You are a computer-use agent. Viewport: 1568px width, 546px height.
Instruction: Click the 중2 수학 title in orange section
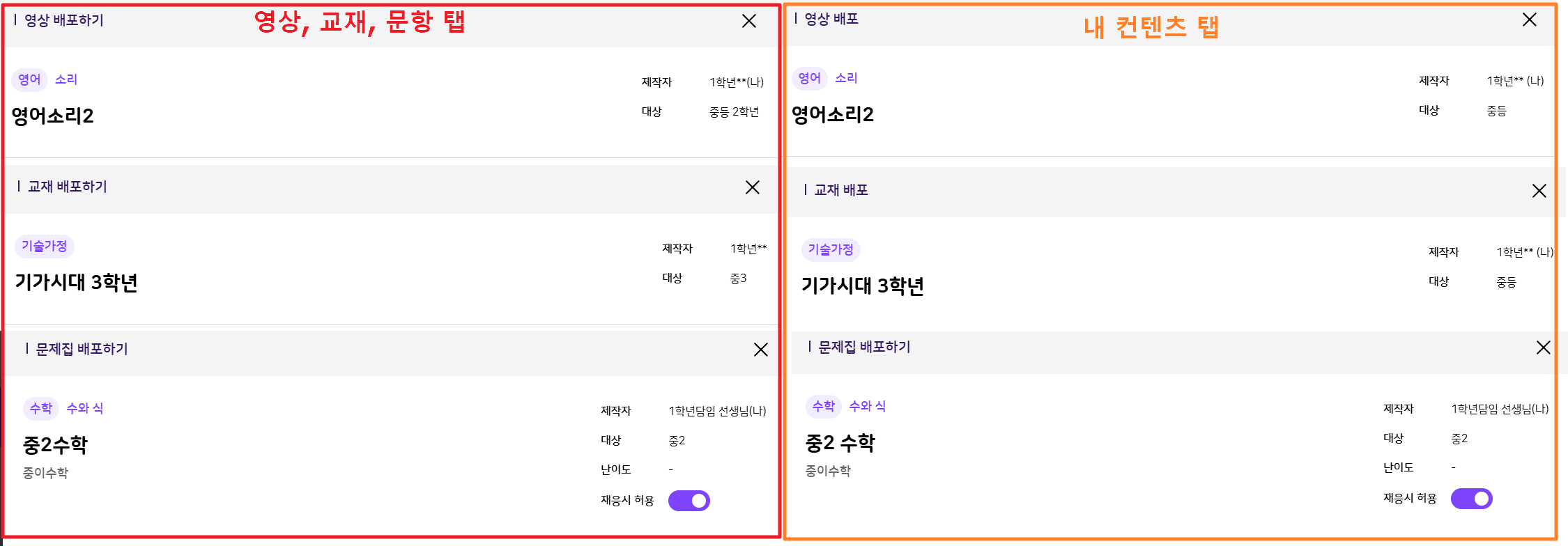click(840, 442)
